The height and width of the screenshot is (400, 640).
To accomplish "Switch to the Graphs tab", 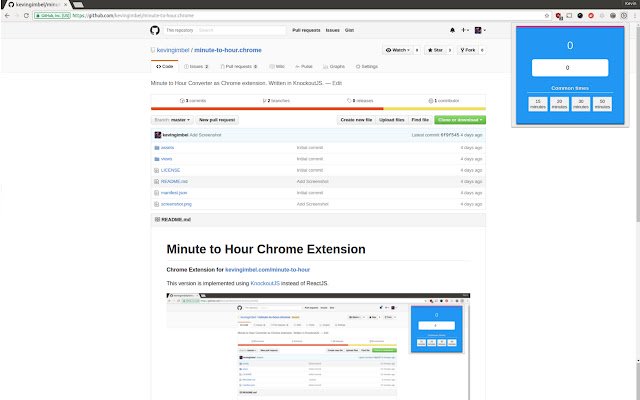I will [x=334, y=67].
